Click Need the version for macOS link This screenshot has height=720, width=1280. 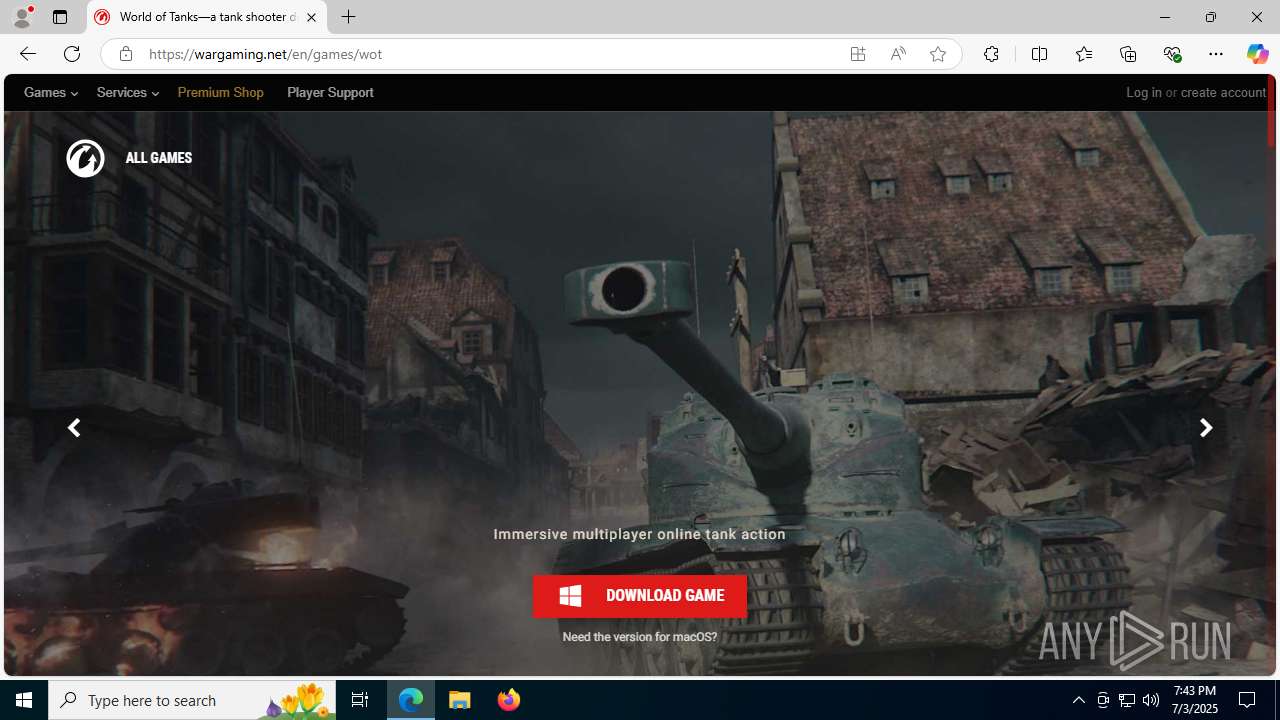tap(640, 637)
